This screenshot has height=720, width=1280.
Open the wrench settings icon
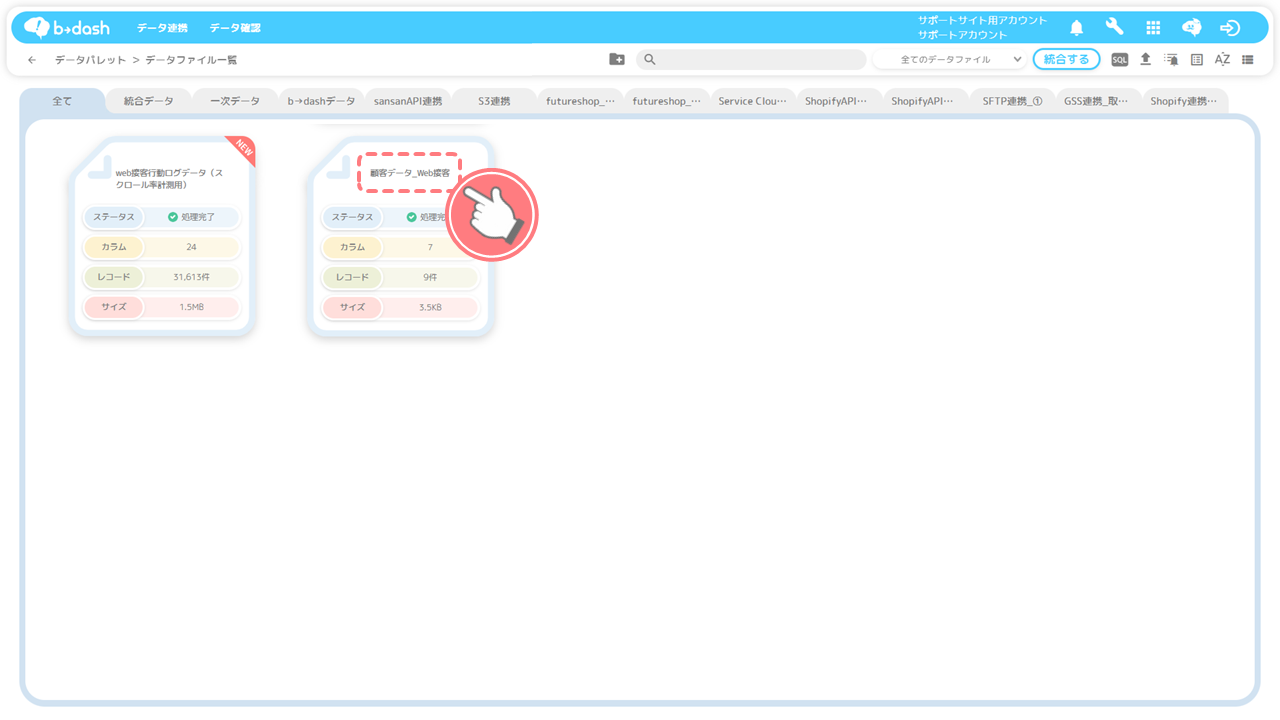coord(1114,27)
